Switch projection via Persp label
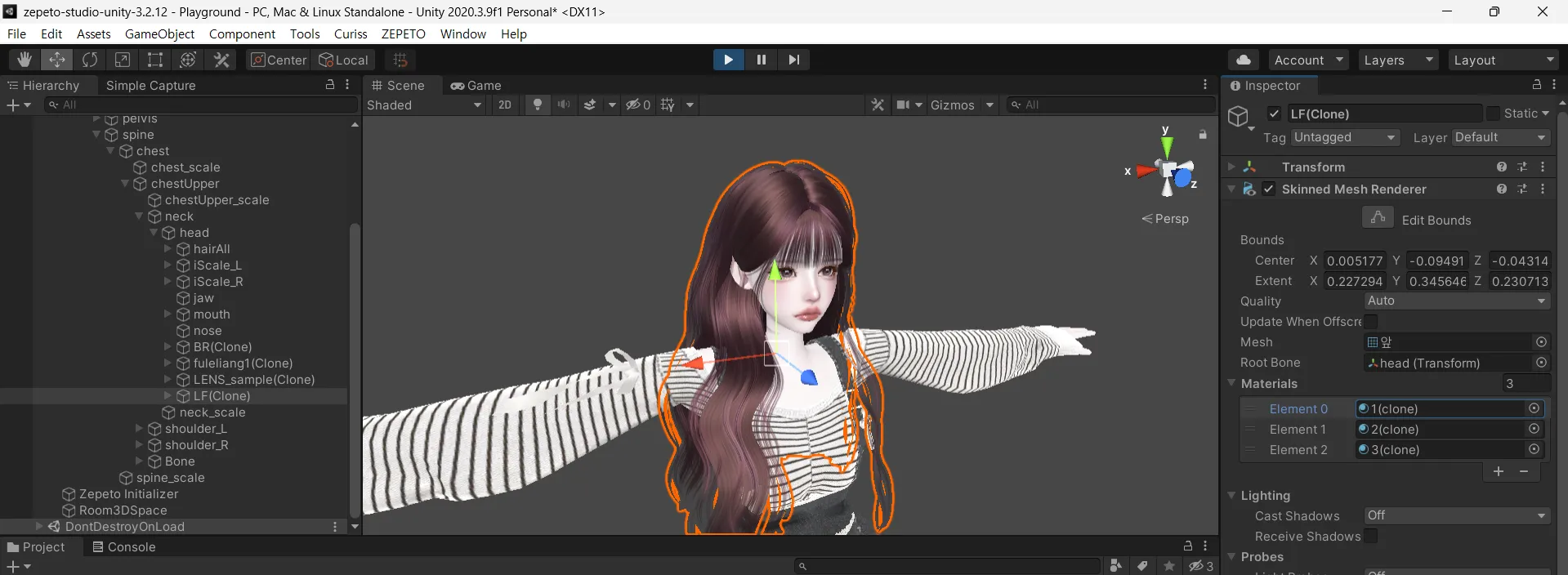The height and width of the screenshot is (575, 1568). pyautogui.click(x=1165, y=219)
